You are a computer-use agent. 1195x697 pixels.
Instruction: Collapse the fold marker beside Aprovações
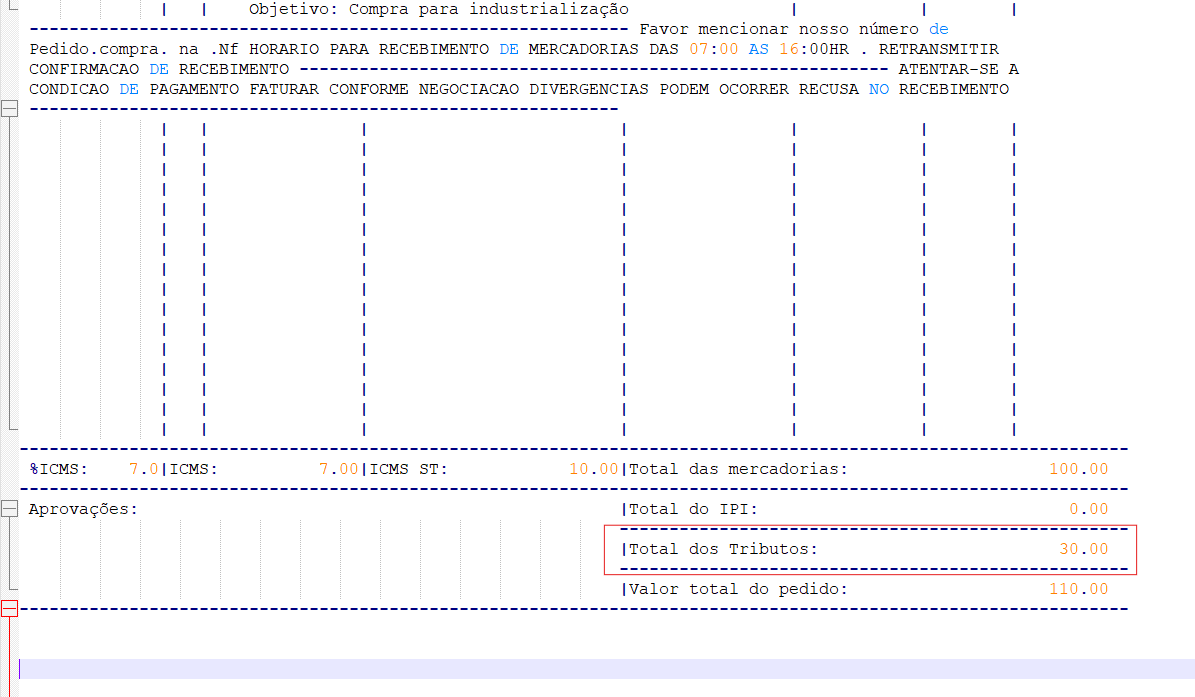click(x=9, y=509)
